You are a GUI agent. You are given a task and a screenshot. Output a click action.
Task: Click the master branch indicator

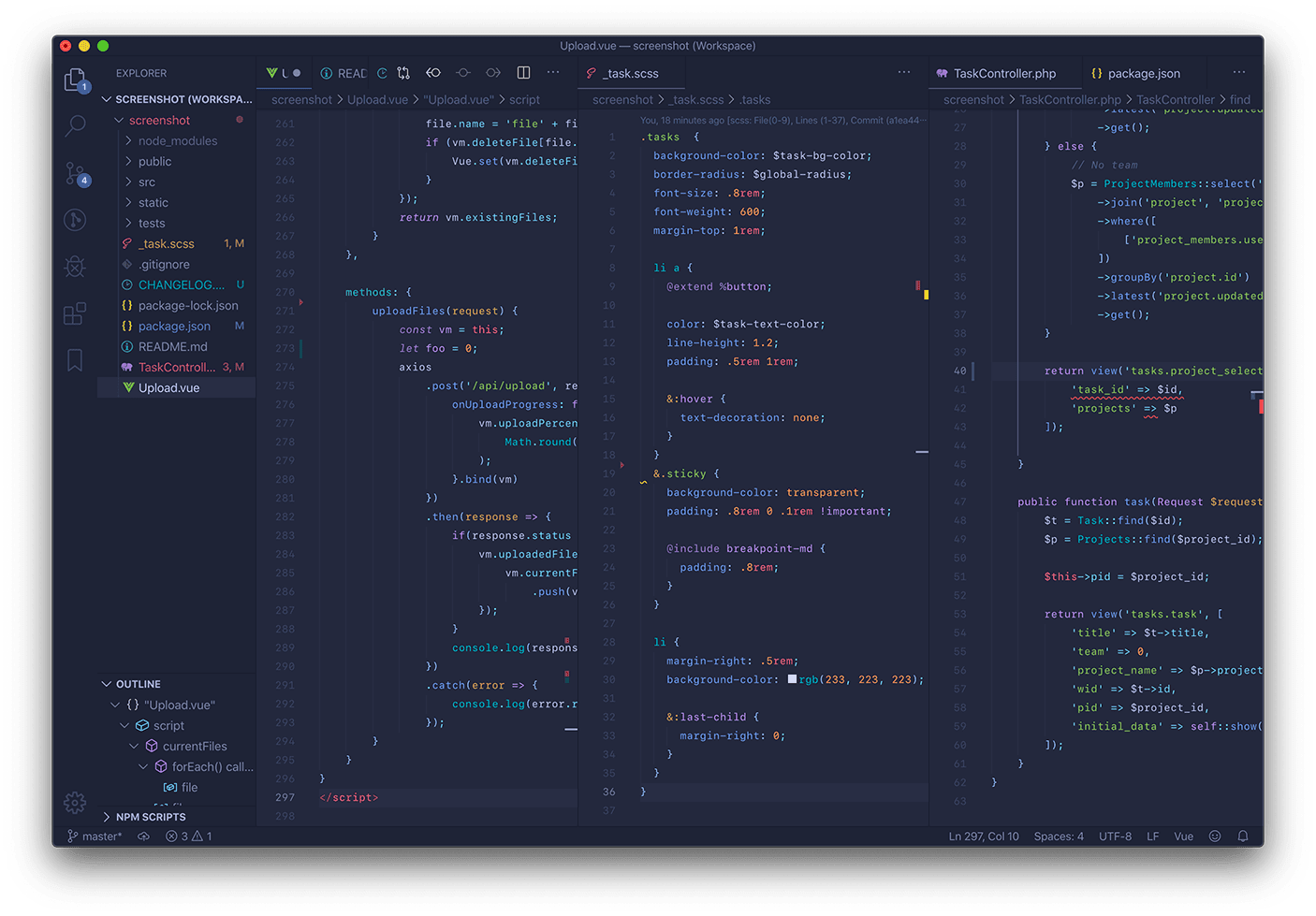pyautogui.click(x=96, y=836)
